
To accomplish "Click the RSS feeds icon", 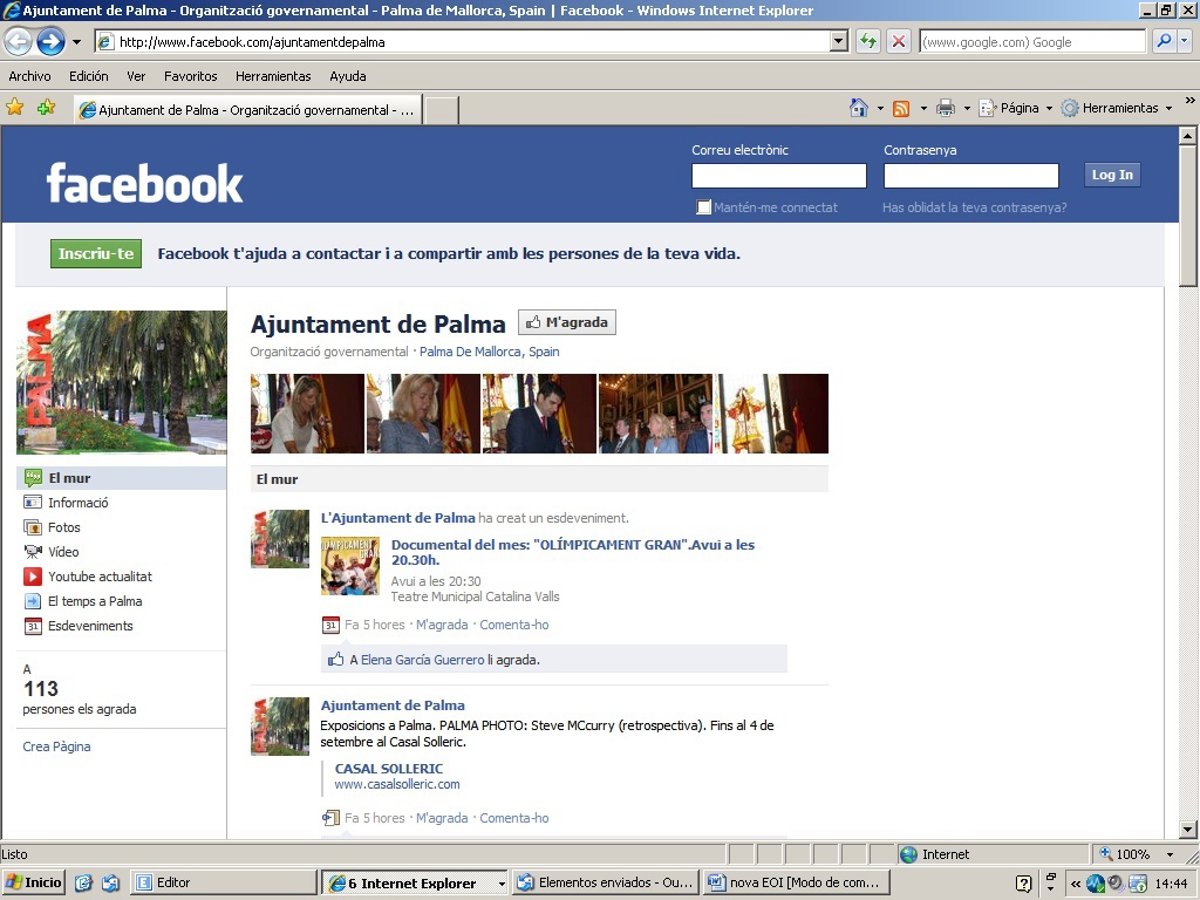I will tap(901, 108).
